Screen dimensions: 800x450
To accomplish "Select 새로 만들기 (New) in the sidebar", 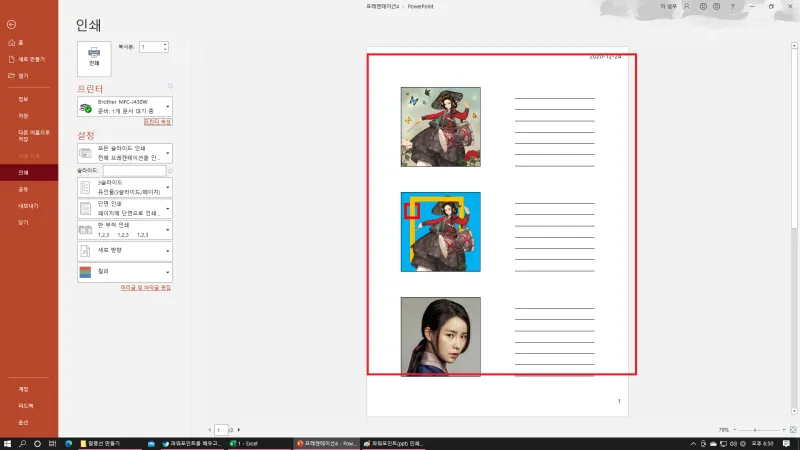I will click(x=29, y=59).
